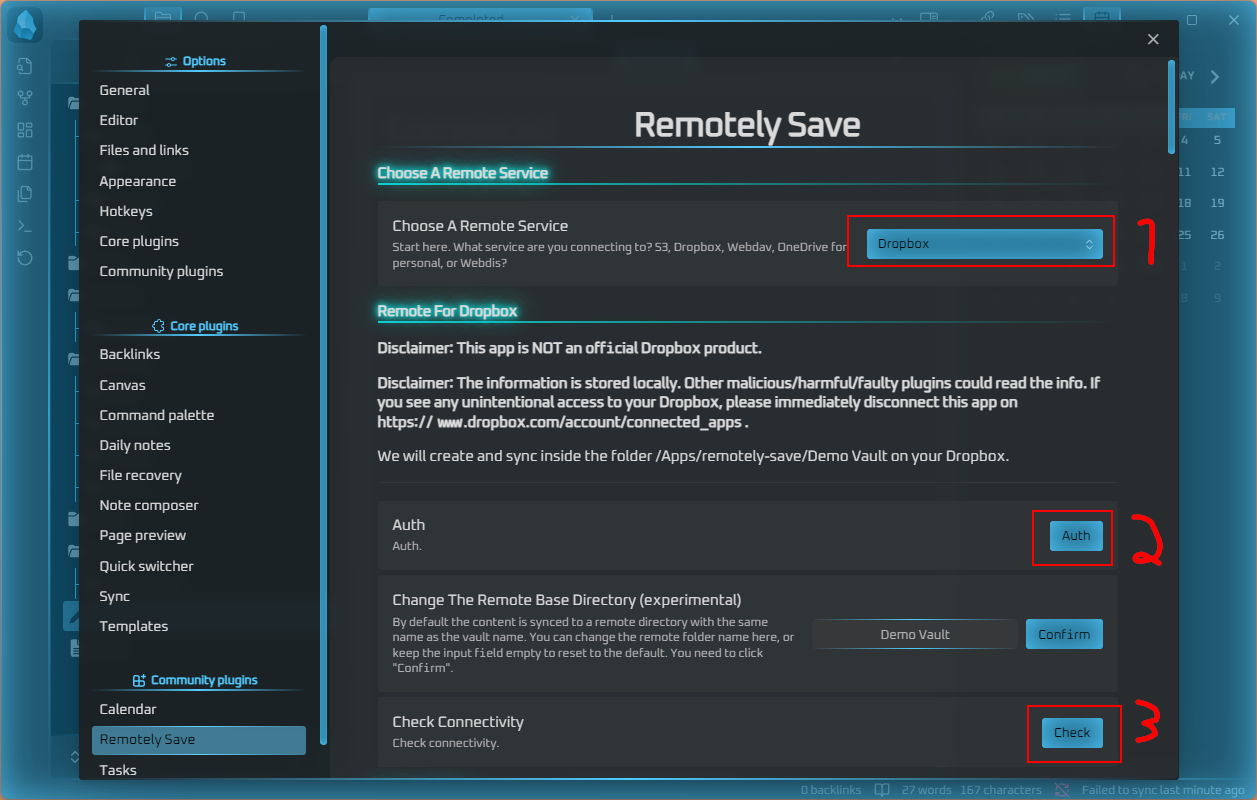Select date 19 in background calendar

[x=1217, y=203]
